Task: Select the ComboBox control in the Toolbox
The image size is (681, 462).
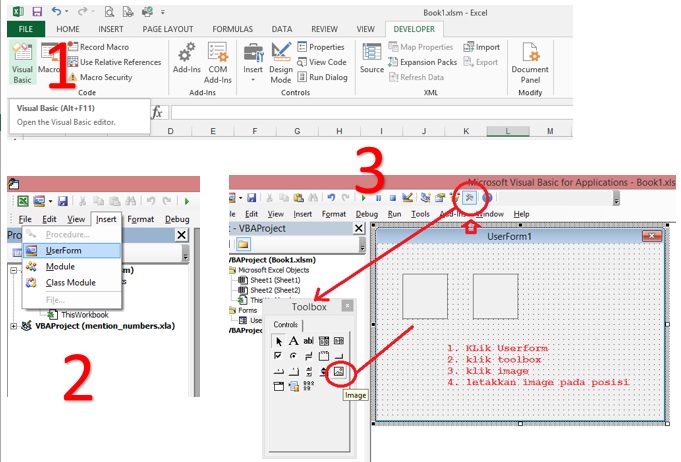Action: tap(324, 341)
